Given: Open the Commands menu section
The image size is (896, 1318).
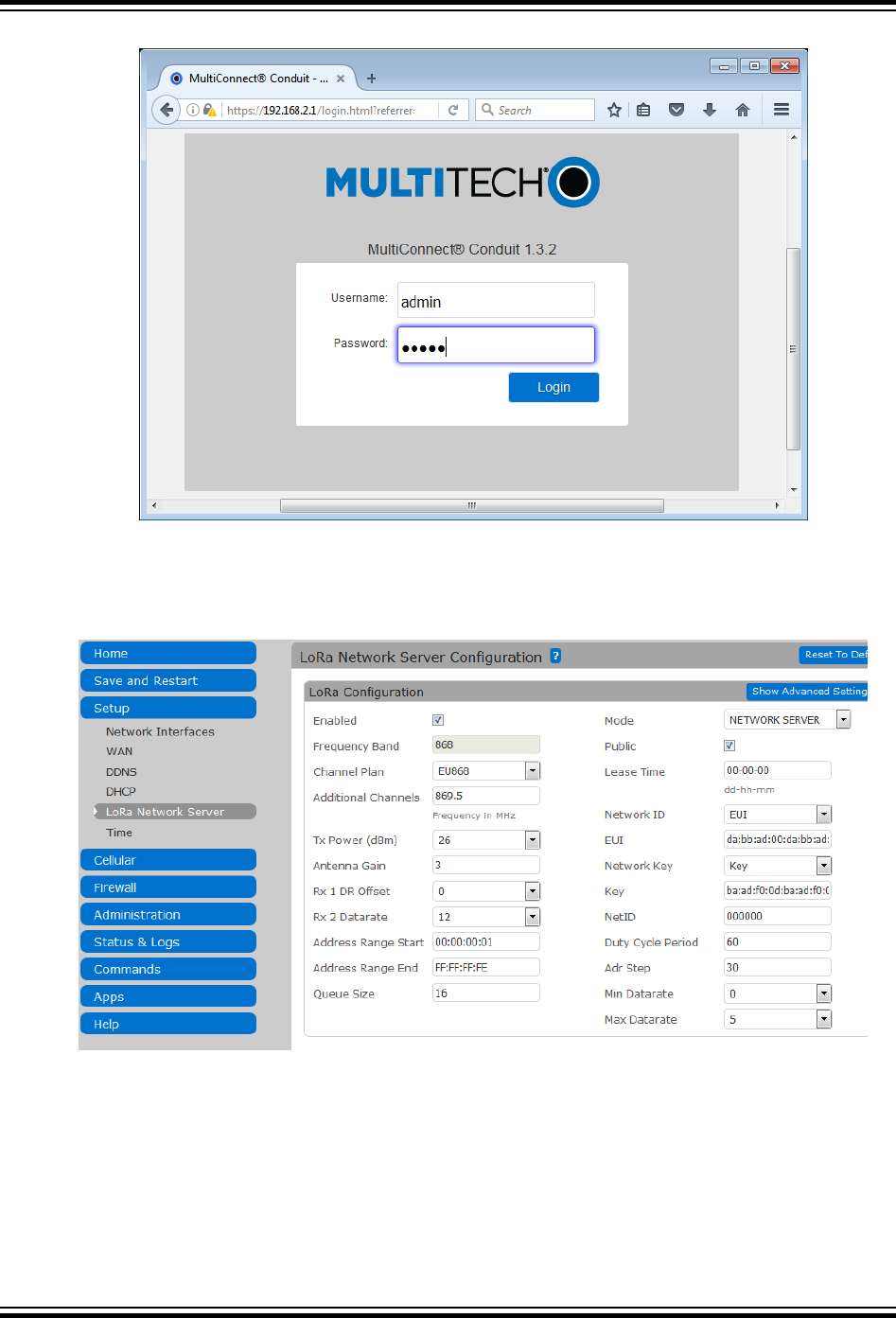Looking at the screenshot, I should tap(167, 970).
